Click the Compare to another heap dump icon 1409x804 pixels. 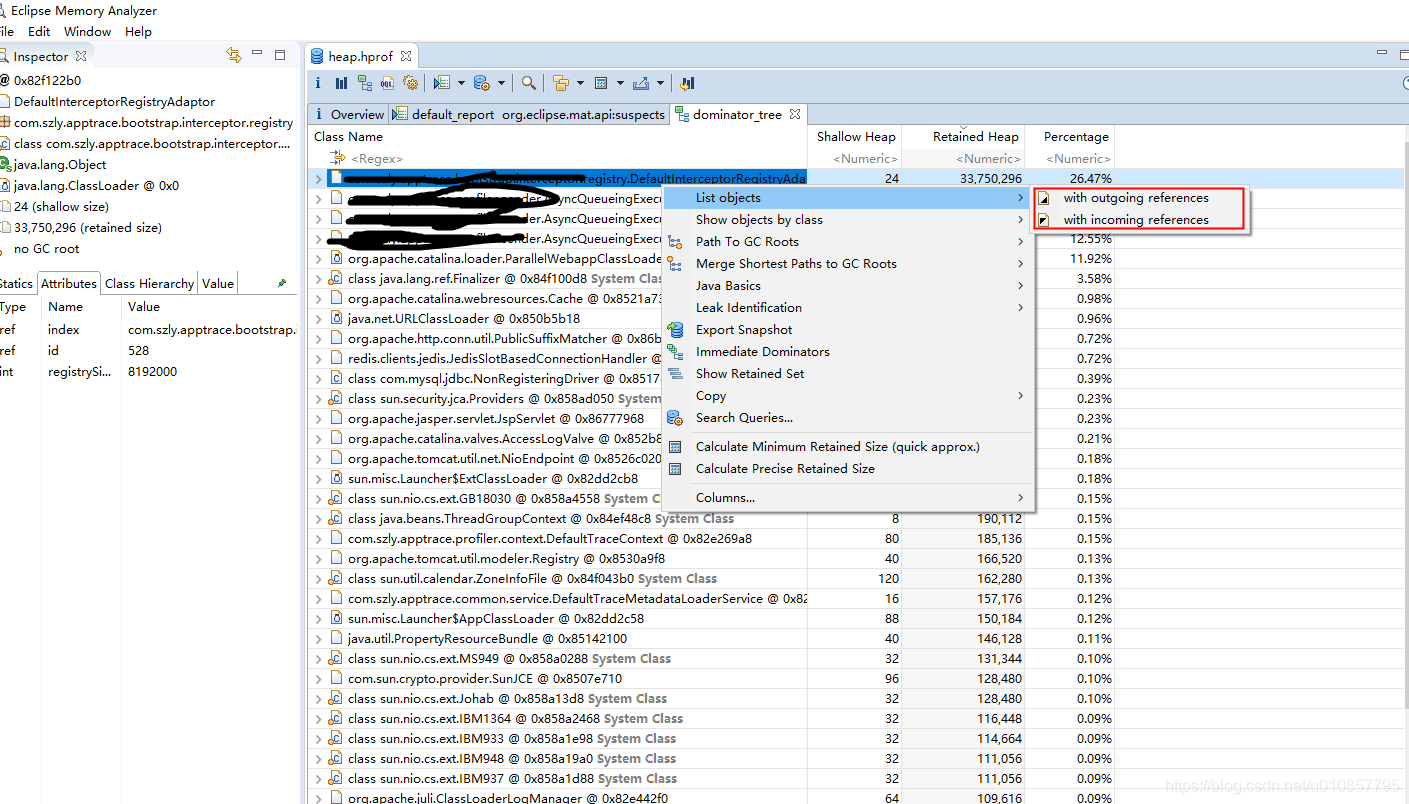pyautogui.click(x=687, y=83)
